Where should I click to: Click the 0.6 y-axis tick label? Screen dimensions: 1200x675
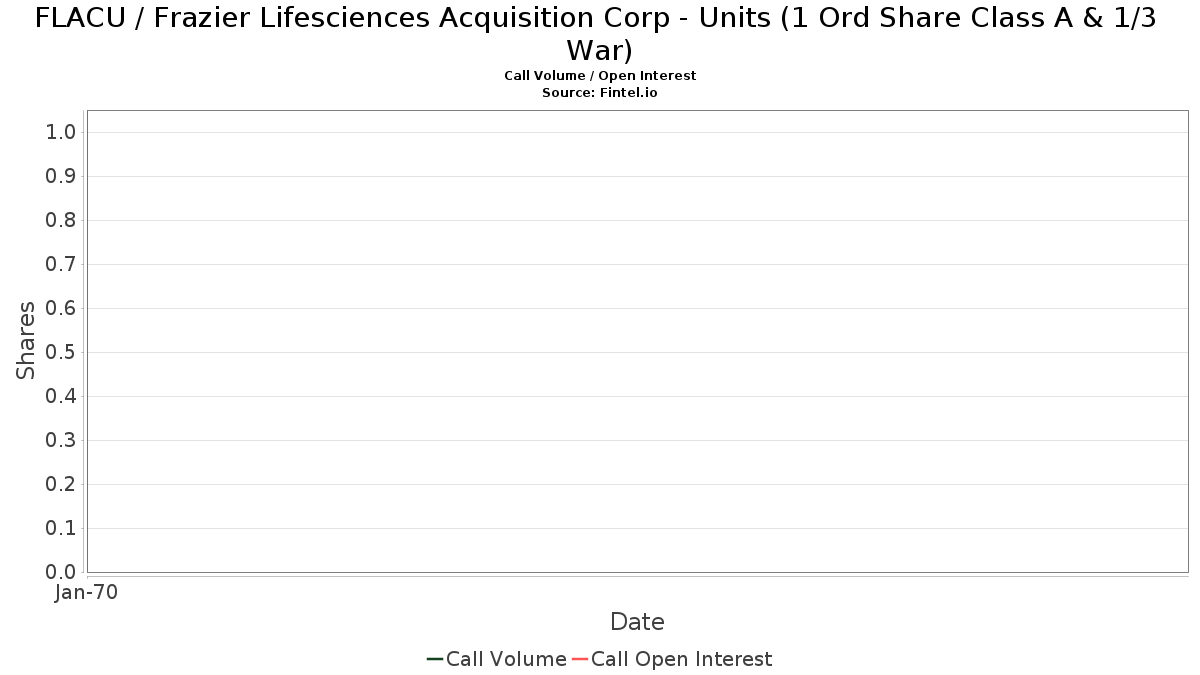[61, 308]
